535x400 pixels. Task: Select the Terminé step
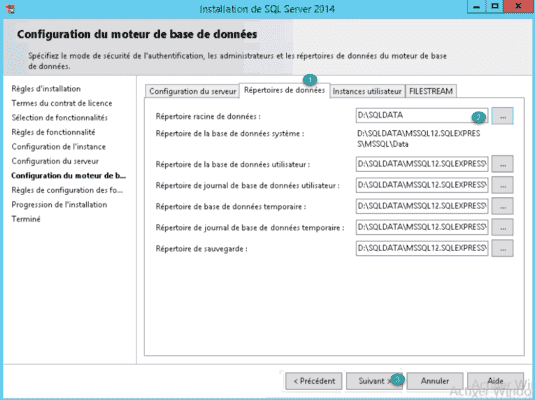[x=26, y=219]
